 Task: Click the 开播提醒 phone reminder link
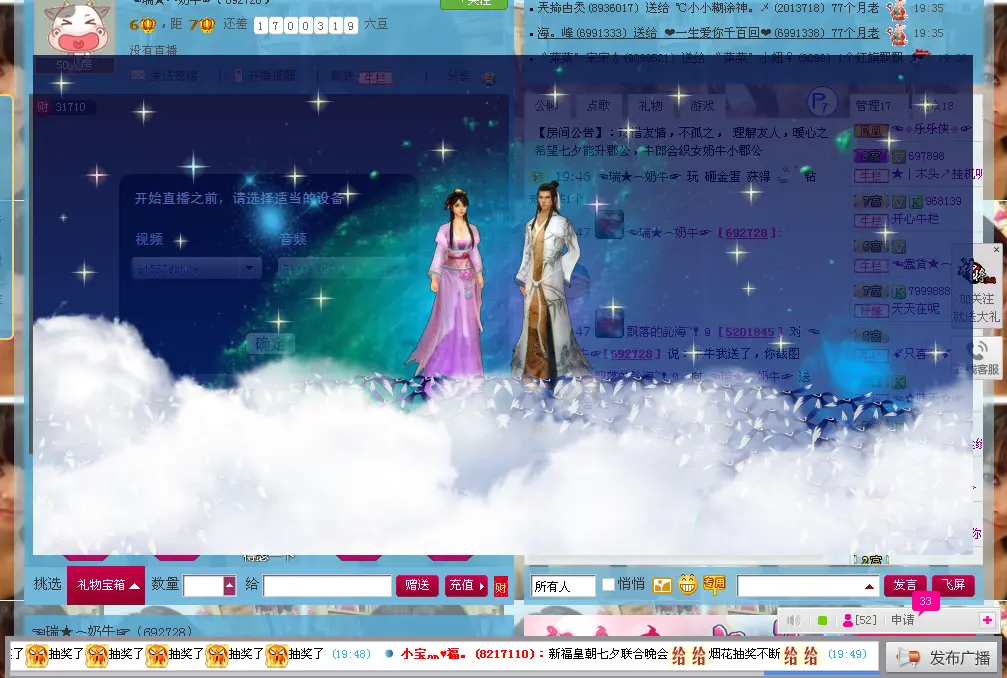tap(264, 76)
